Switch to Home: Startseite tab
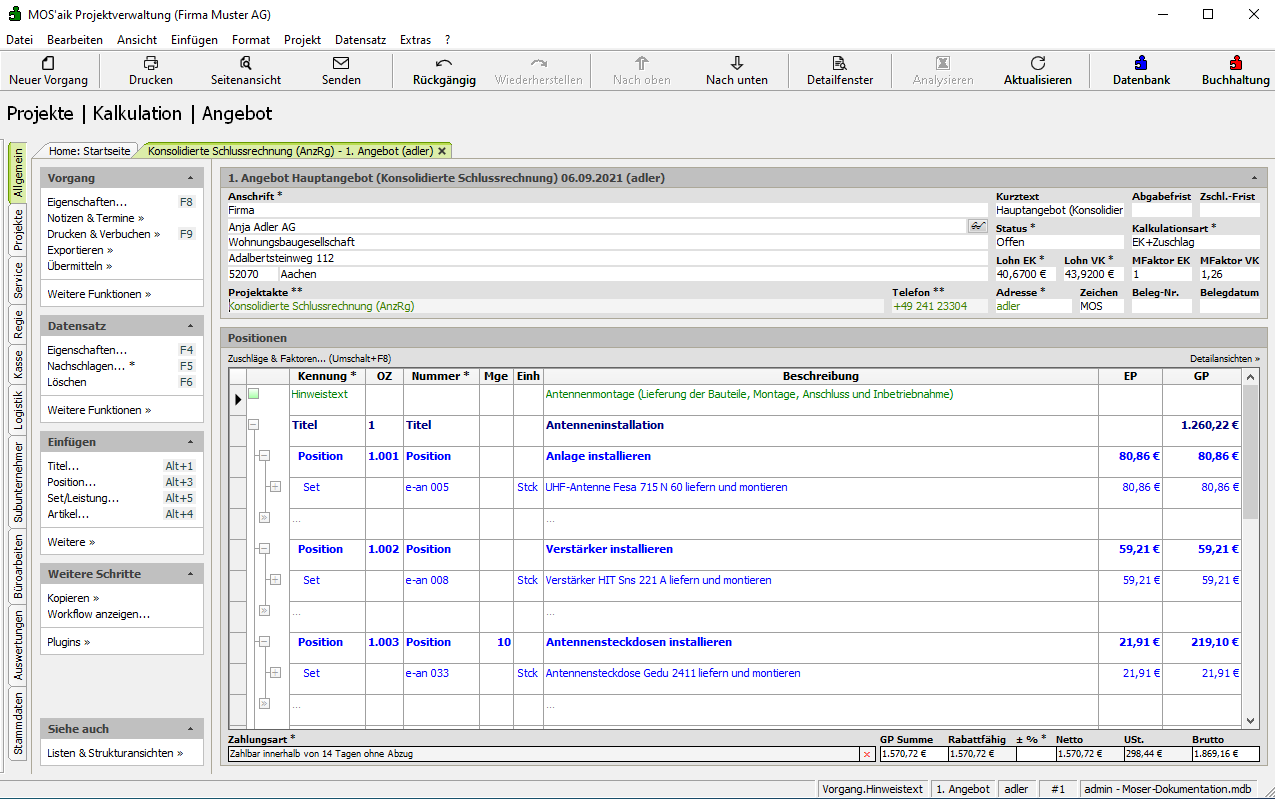 (x=90, y=151)
